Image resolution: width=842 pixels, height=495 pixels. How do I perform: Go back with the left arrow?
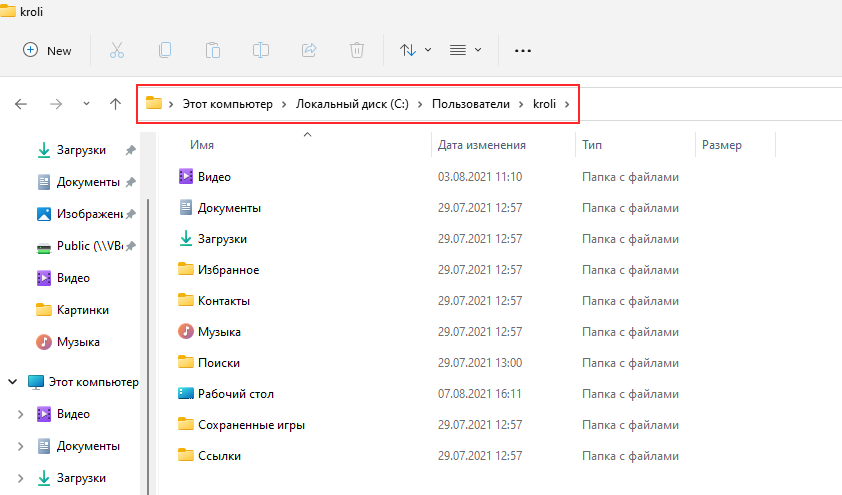(x=21, y=104)
